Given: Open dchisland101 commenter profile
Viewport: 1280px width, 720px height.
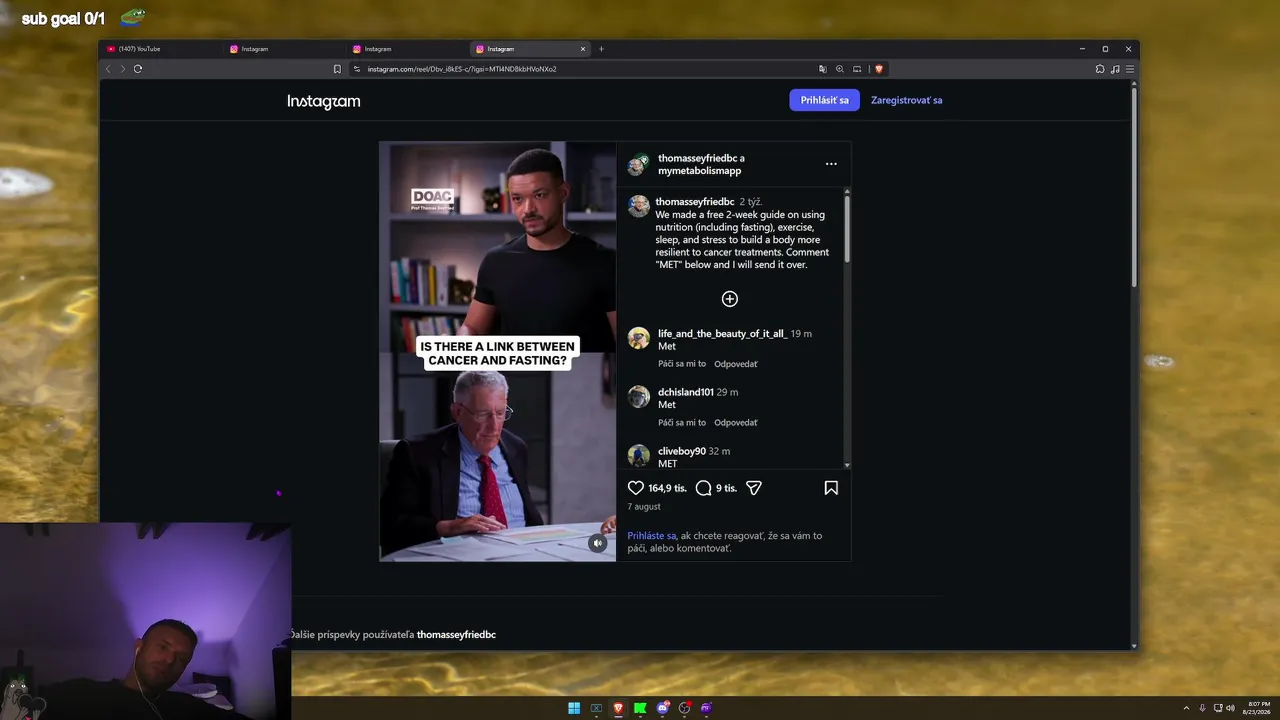Looking at the screenshot, I should pos(686,392).
